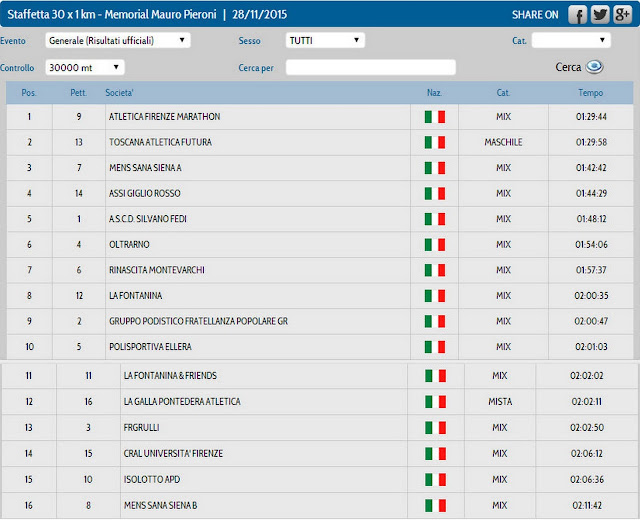
Task: Select team ISOLOTTO APD
Action: click(152, 479)
